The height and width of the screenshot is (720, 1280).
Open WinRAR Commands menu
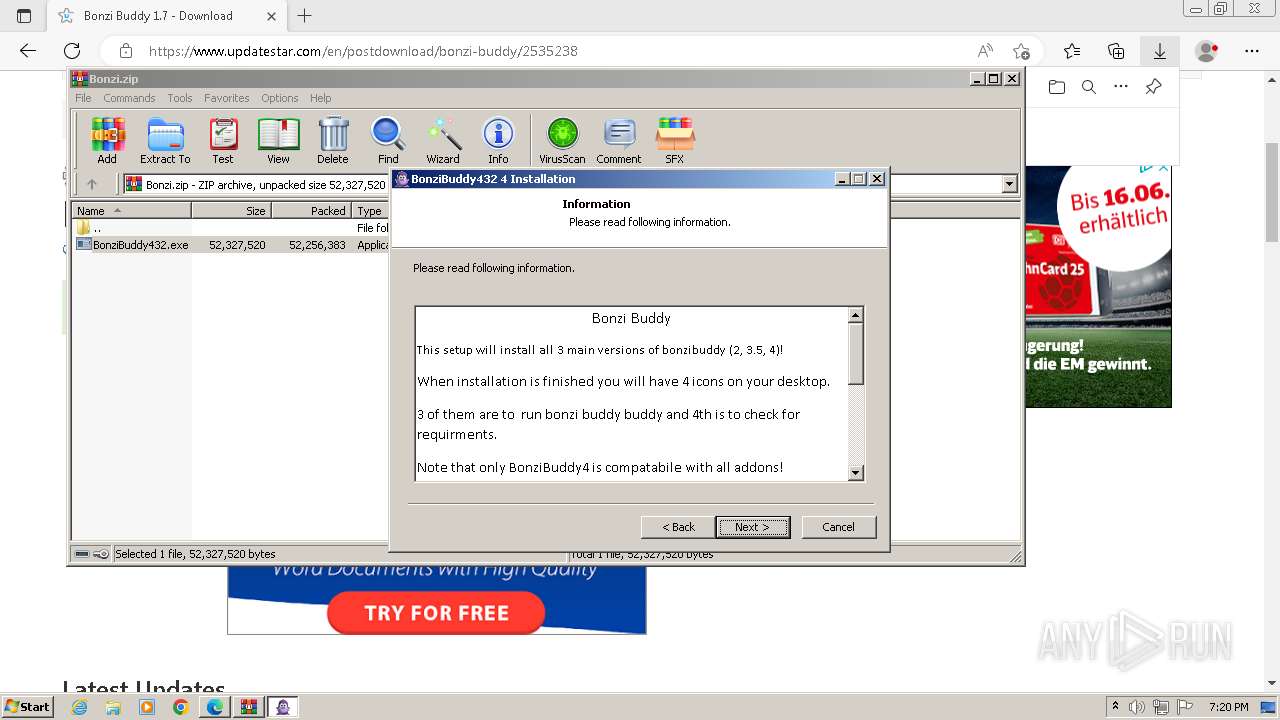[x=129, y=98]
